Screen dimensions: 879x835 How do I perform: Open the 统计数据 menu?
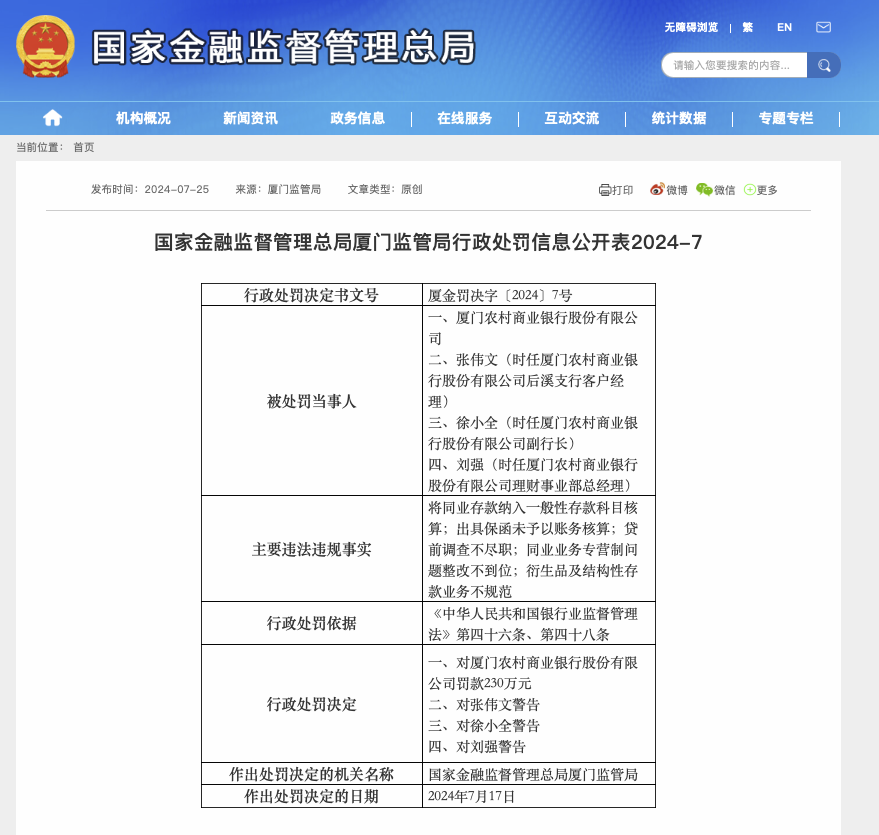[678, 118]
